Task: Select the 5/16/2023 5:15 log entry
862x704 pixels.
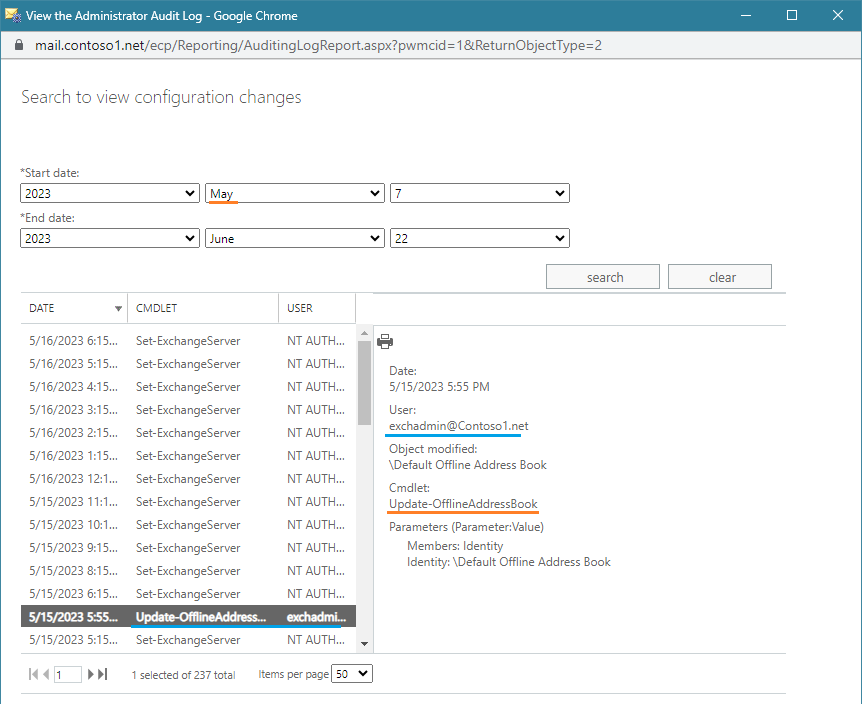Action: (x=188, y=364)
